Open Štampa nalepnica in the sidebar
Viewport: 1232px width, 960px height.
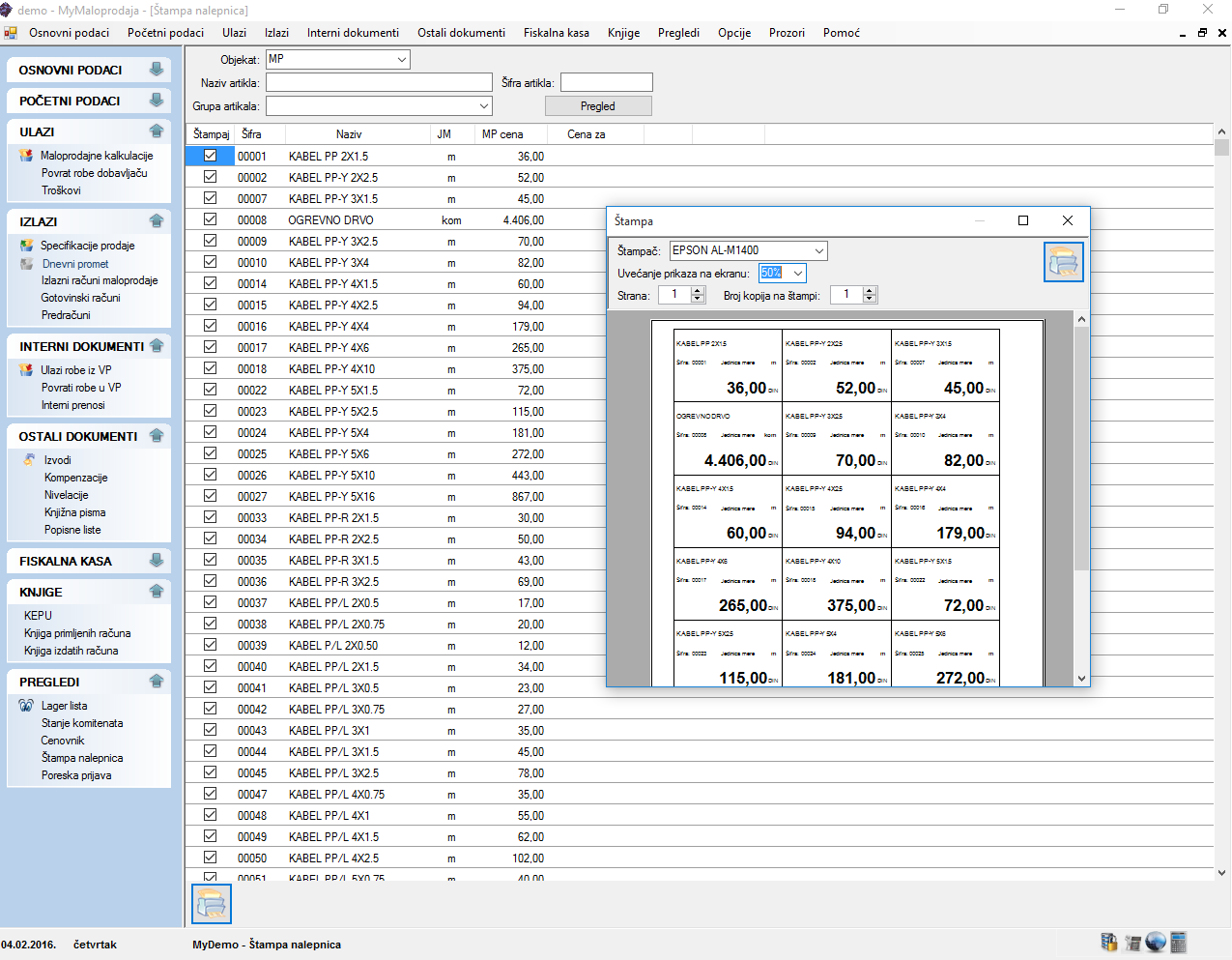[x=82, y=758]
